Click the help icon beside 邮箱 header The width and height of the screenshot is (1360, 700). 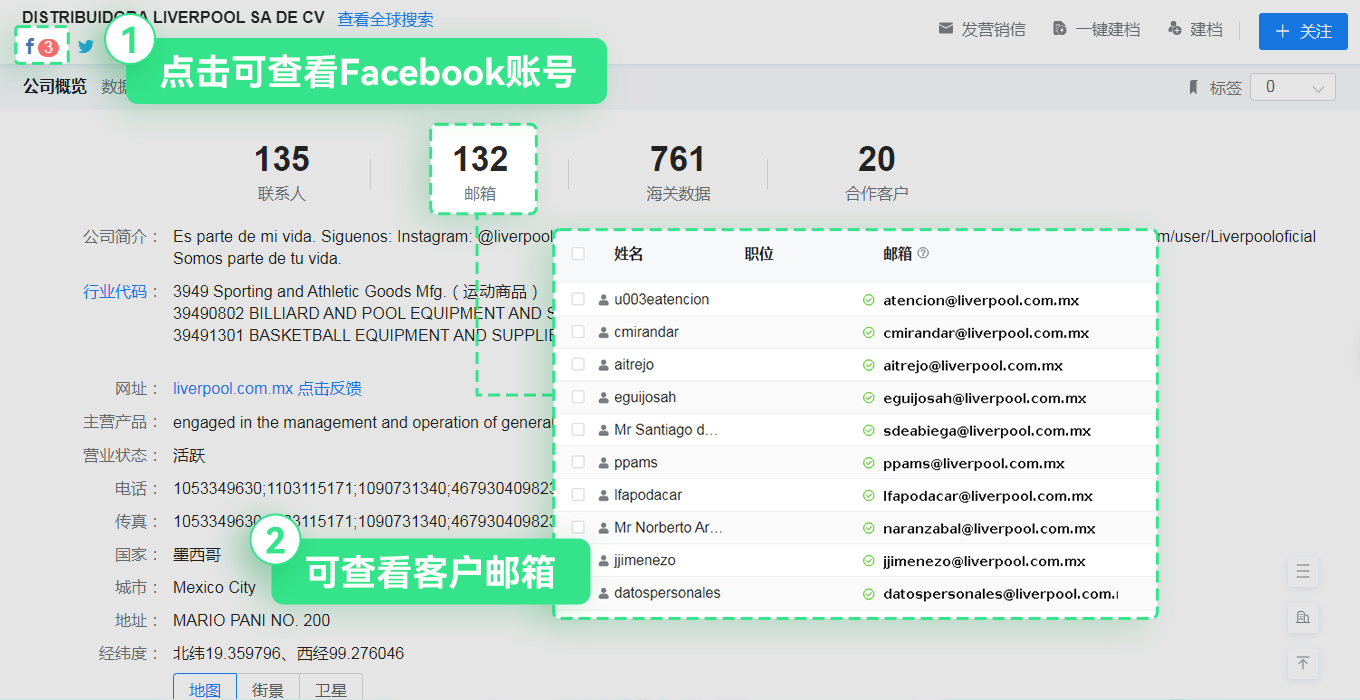click(923, 254)
